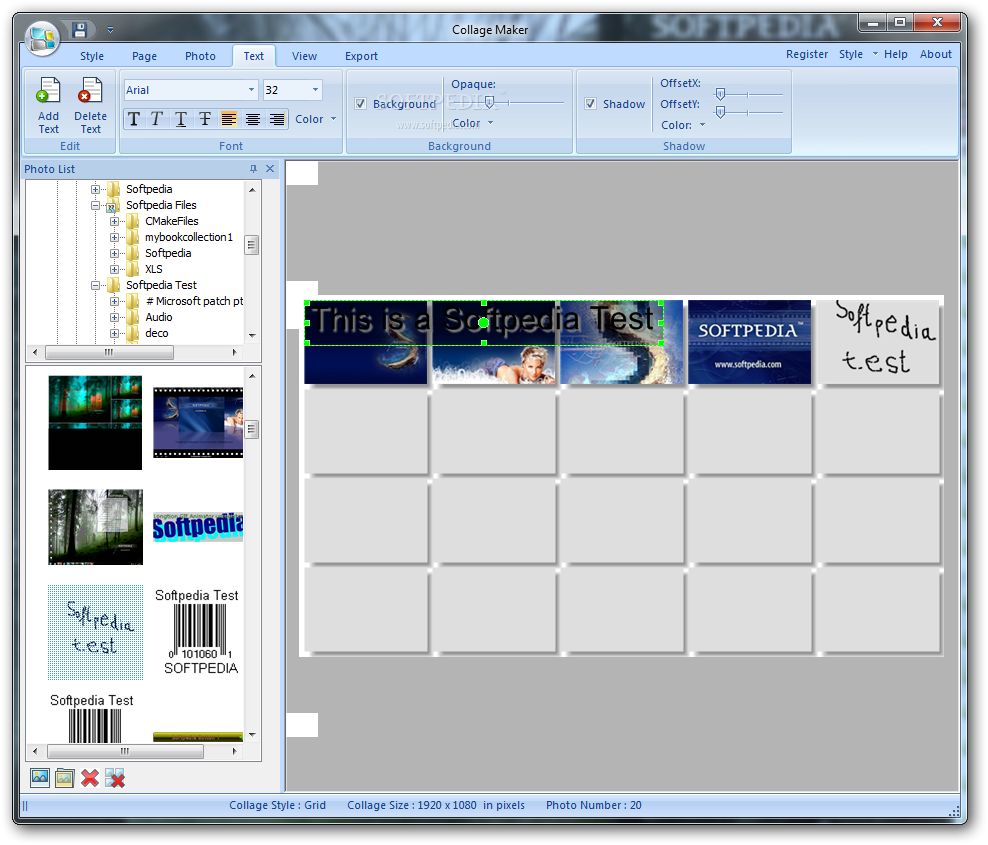The image size is (988, 845).
Task: Select the deco folder in tree
Action: pos(157,333)
